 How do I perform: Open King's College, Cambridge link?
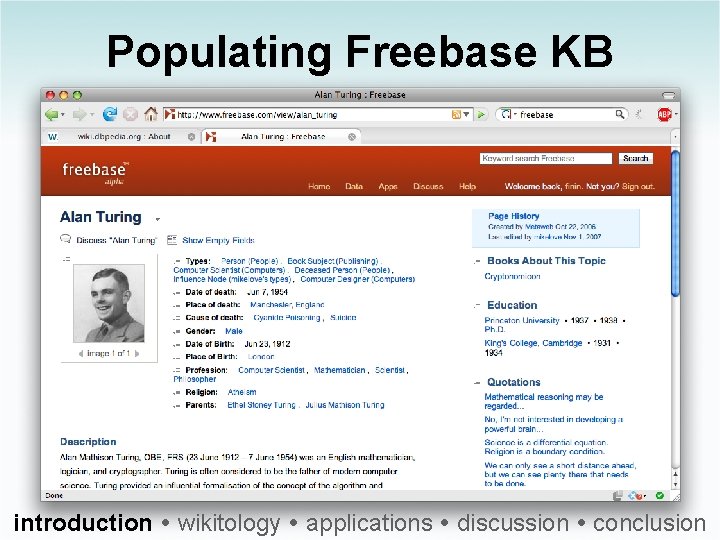pos(533,343)
